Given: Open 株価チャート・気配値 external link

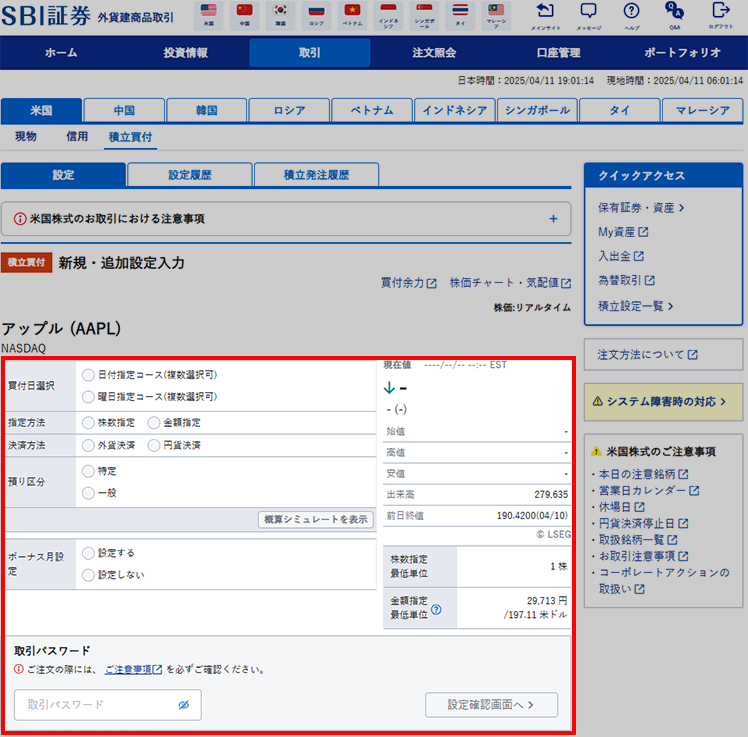Looking at the screenshot, I should coord(510,283).
